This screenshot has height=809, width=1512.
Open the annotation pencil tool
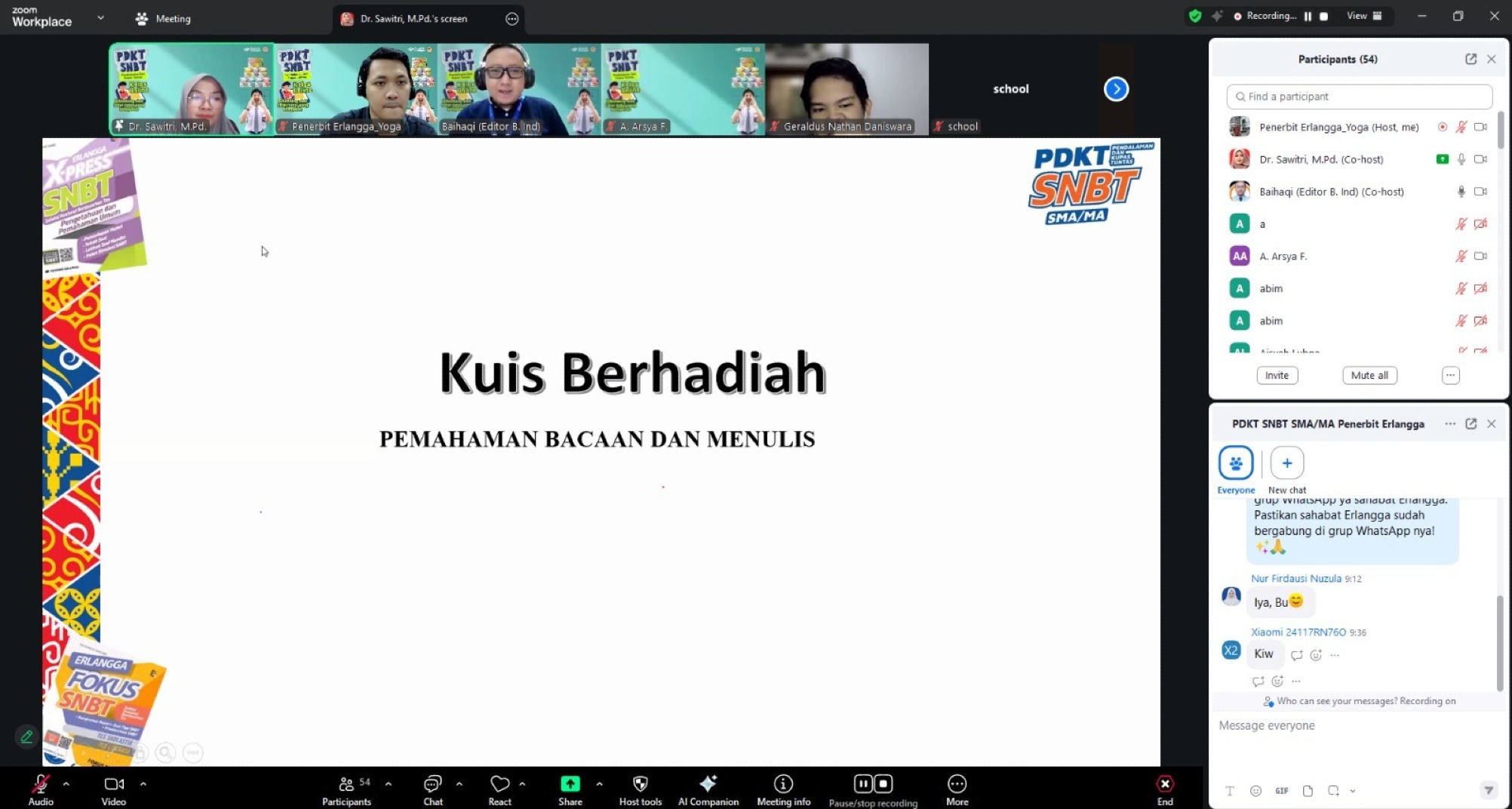click(x=26, y=737)
